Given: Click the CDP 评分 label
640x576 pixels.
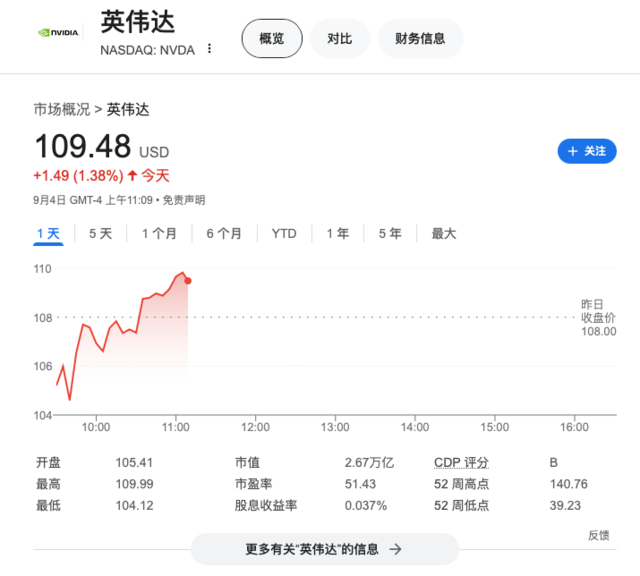Looking at the screenshot, I should (461, 463).
